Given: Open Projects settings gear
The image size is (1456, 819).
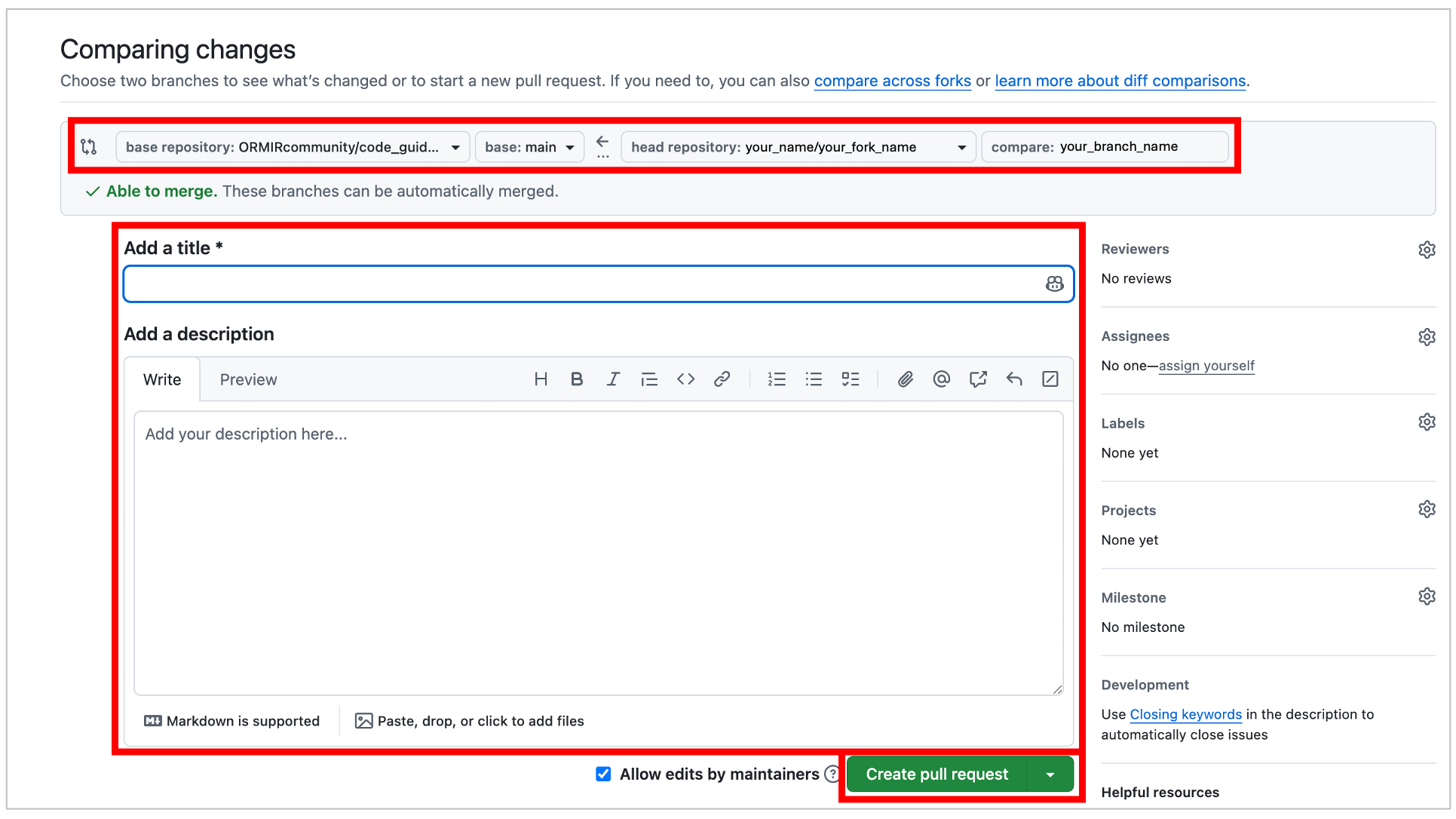Looking at the screenshot, I should [1427, 510].
